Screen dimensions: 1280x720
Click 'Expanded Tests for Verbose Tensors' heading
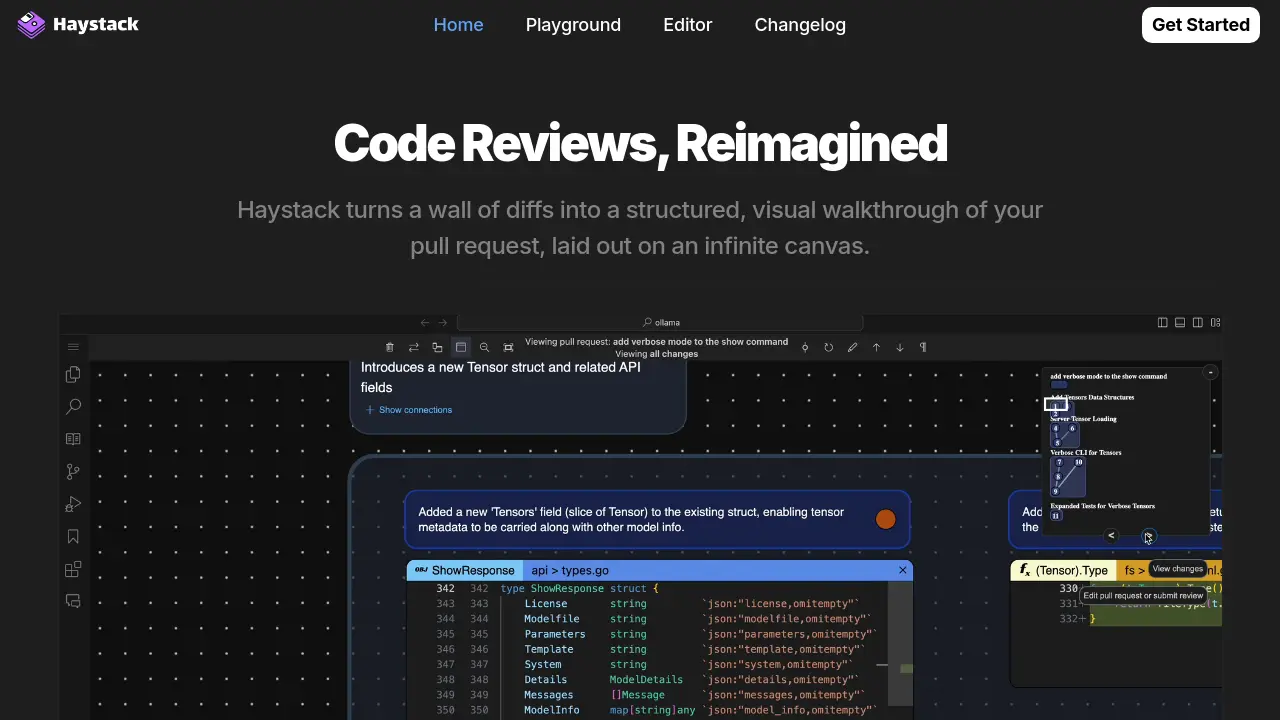point(1103,506)
